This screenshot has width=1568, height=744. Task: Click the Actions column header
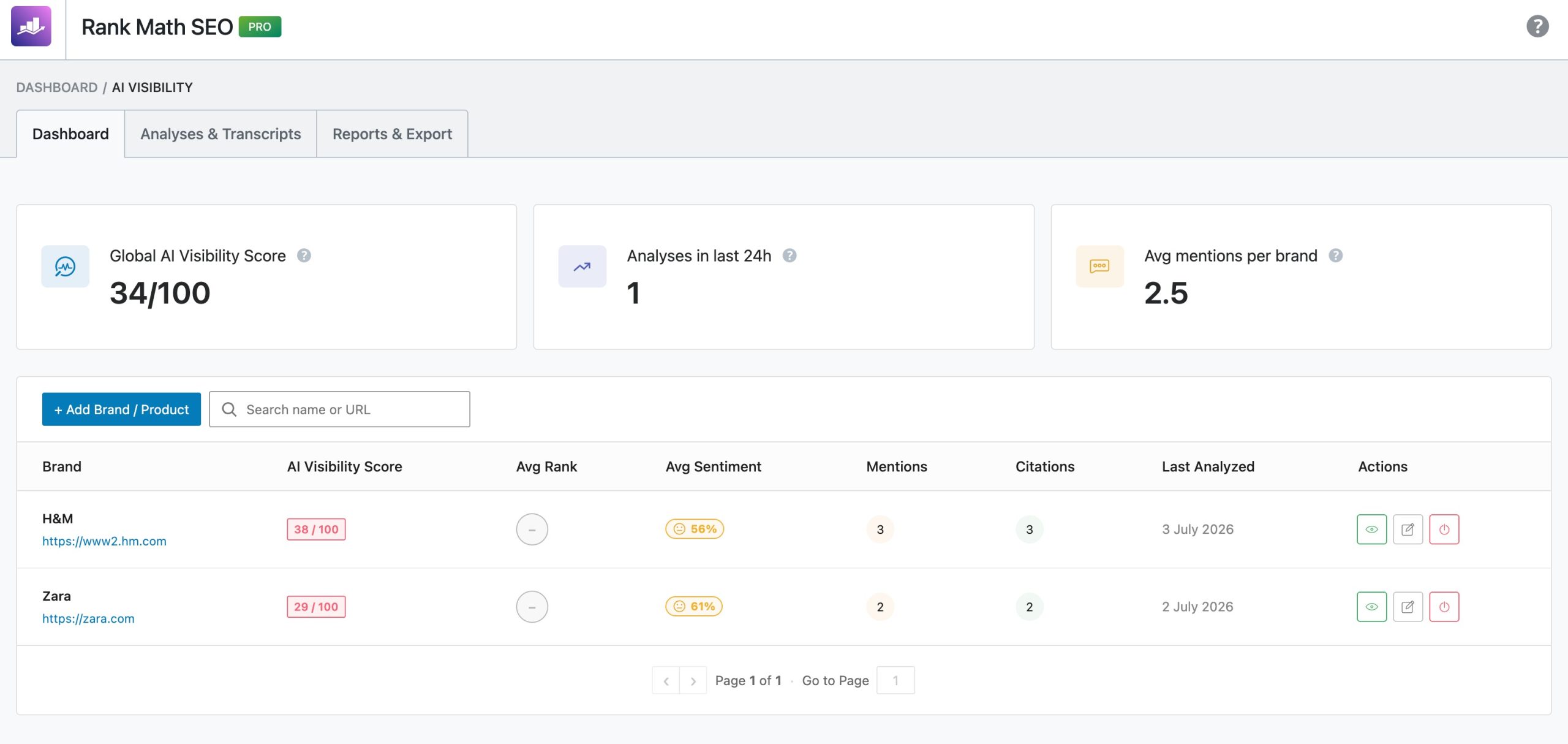pyautogui.click(x=1383, y=466)
